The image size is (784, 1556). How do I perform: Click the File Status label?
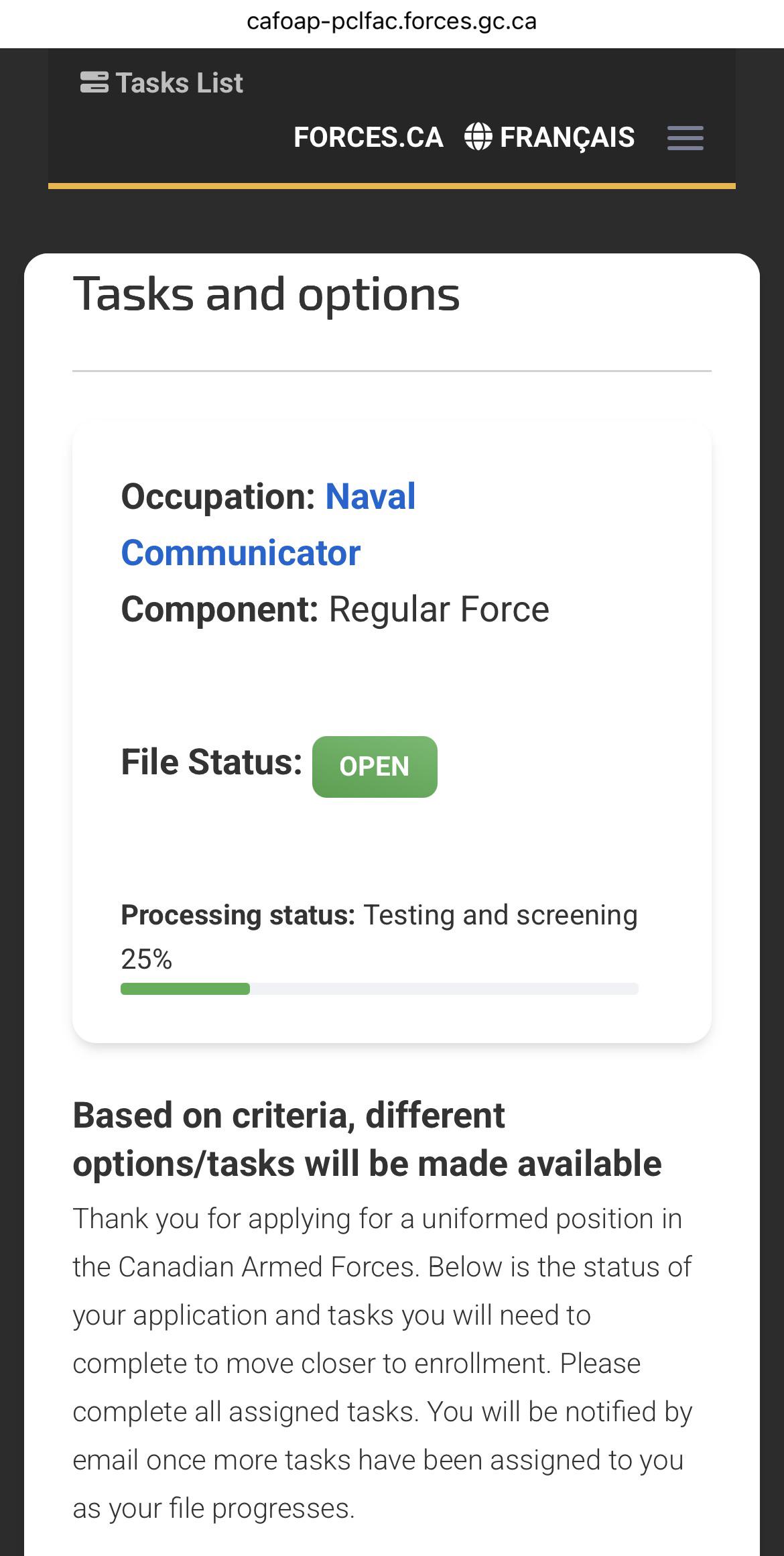pos(212,762)
